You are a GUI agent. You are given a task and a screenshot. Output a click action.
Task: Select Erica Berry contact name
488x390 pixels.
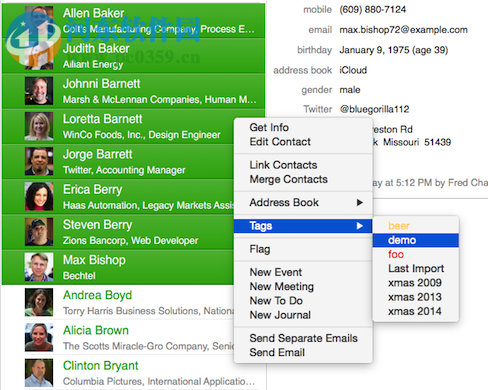coord(92,190)
